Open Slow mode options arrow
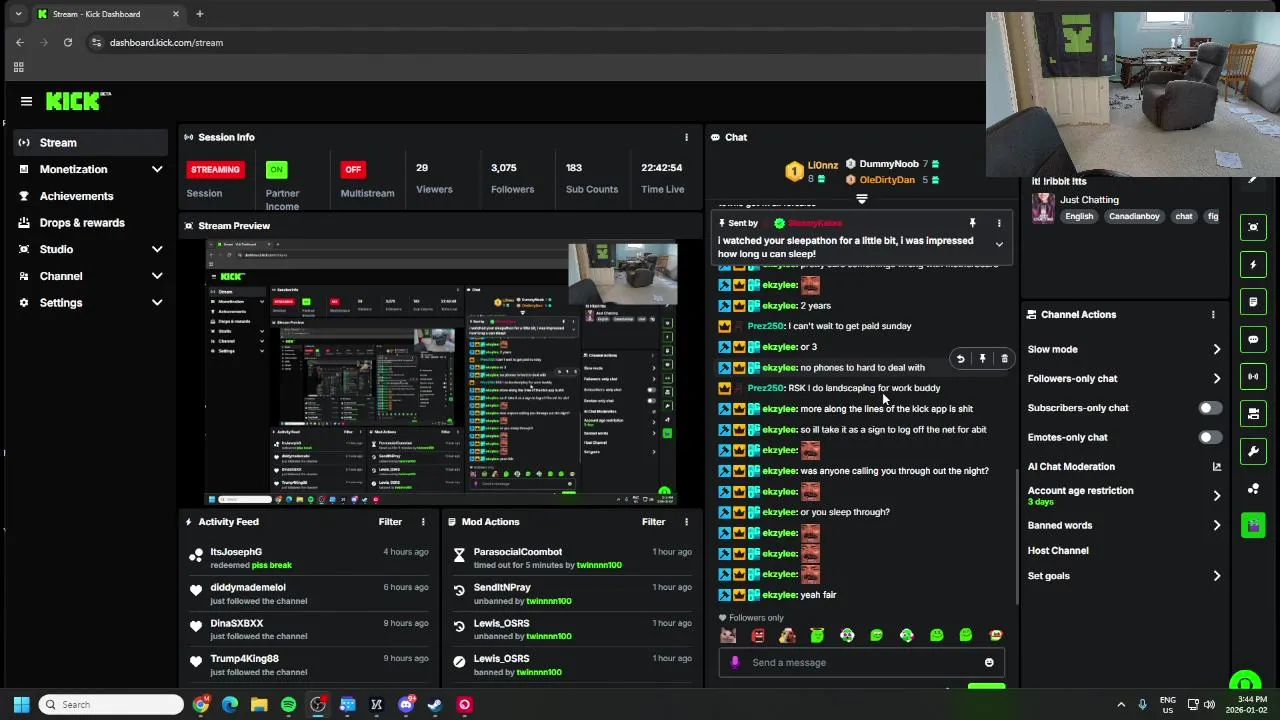Image resolution: width=1280 pixels, height=720 pixels. (1216, 349)
